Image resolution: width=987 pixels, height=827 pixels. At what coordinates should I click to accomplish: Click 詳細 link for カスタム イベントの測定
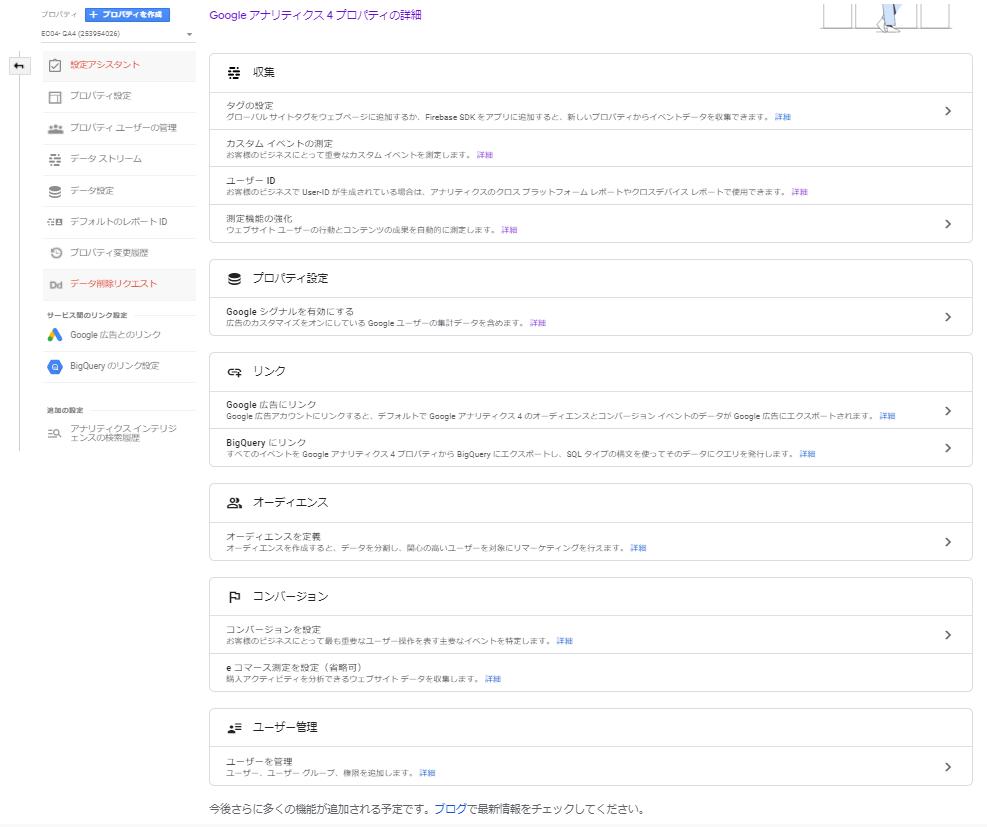coord(485,155)
